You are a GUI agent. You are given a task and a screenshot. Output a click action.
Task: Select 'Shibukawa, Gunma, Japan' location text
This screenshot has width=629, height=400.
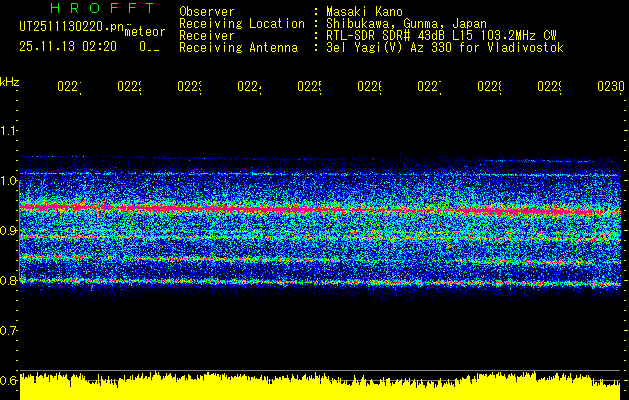point(406,24)
